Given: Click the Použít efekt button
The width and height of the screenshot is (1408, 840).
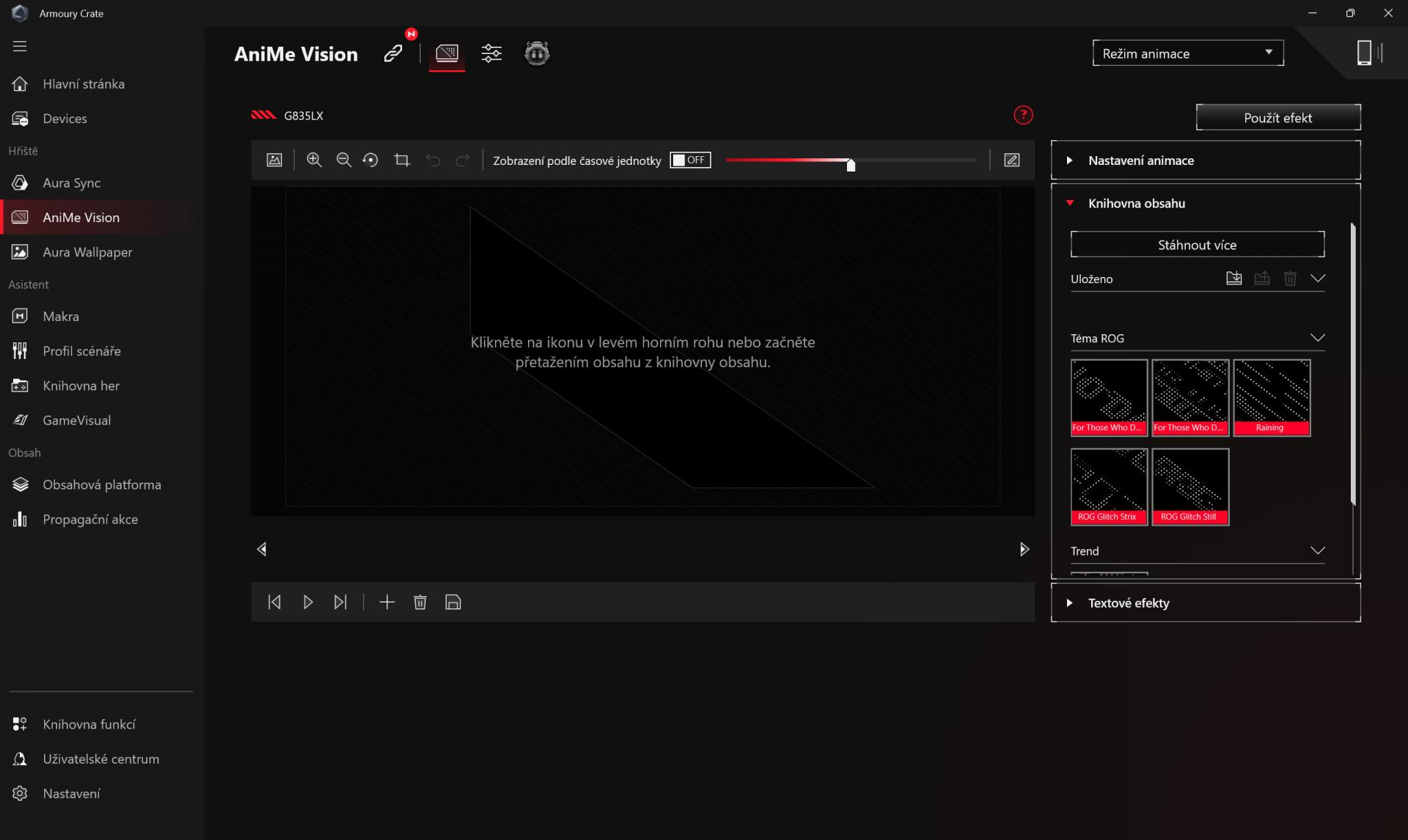Looking at the screenshot, I should point(1278,117).
